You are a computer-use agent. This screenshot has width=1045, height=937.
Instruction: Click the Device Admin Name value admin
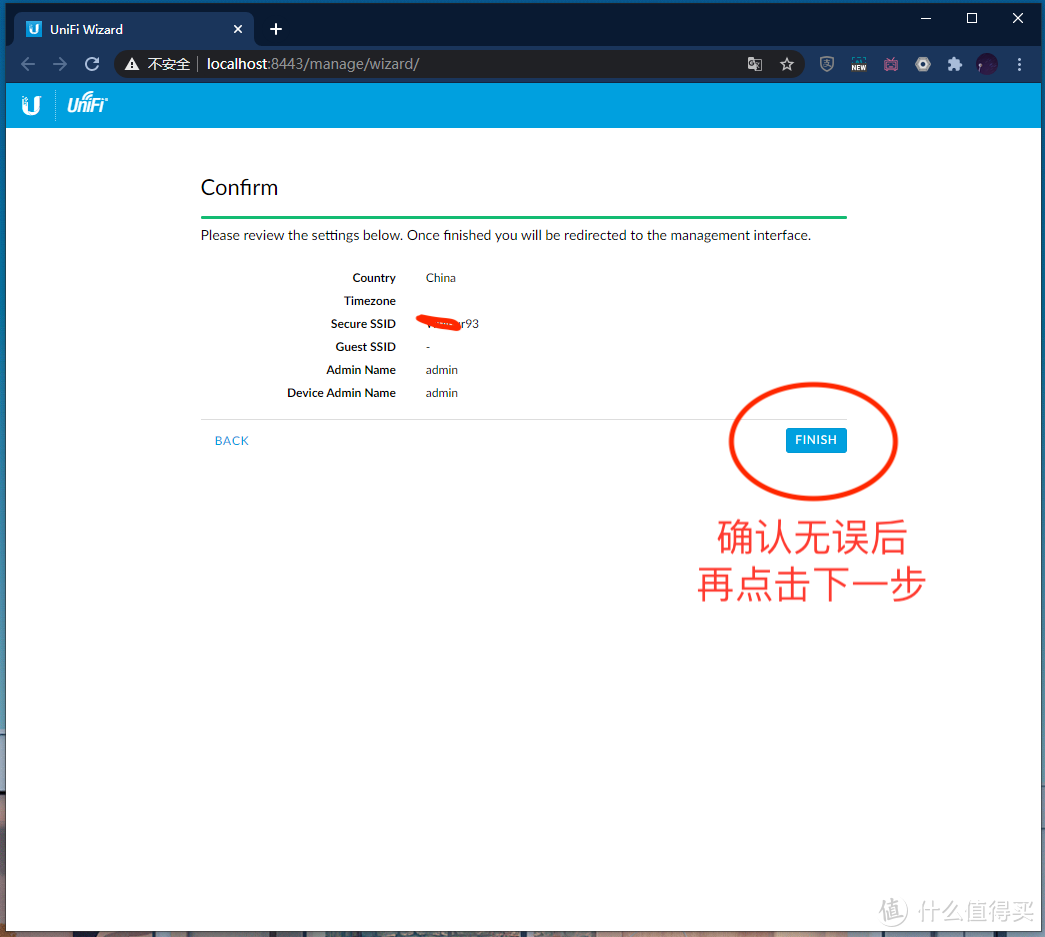pos(442,393)
